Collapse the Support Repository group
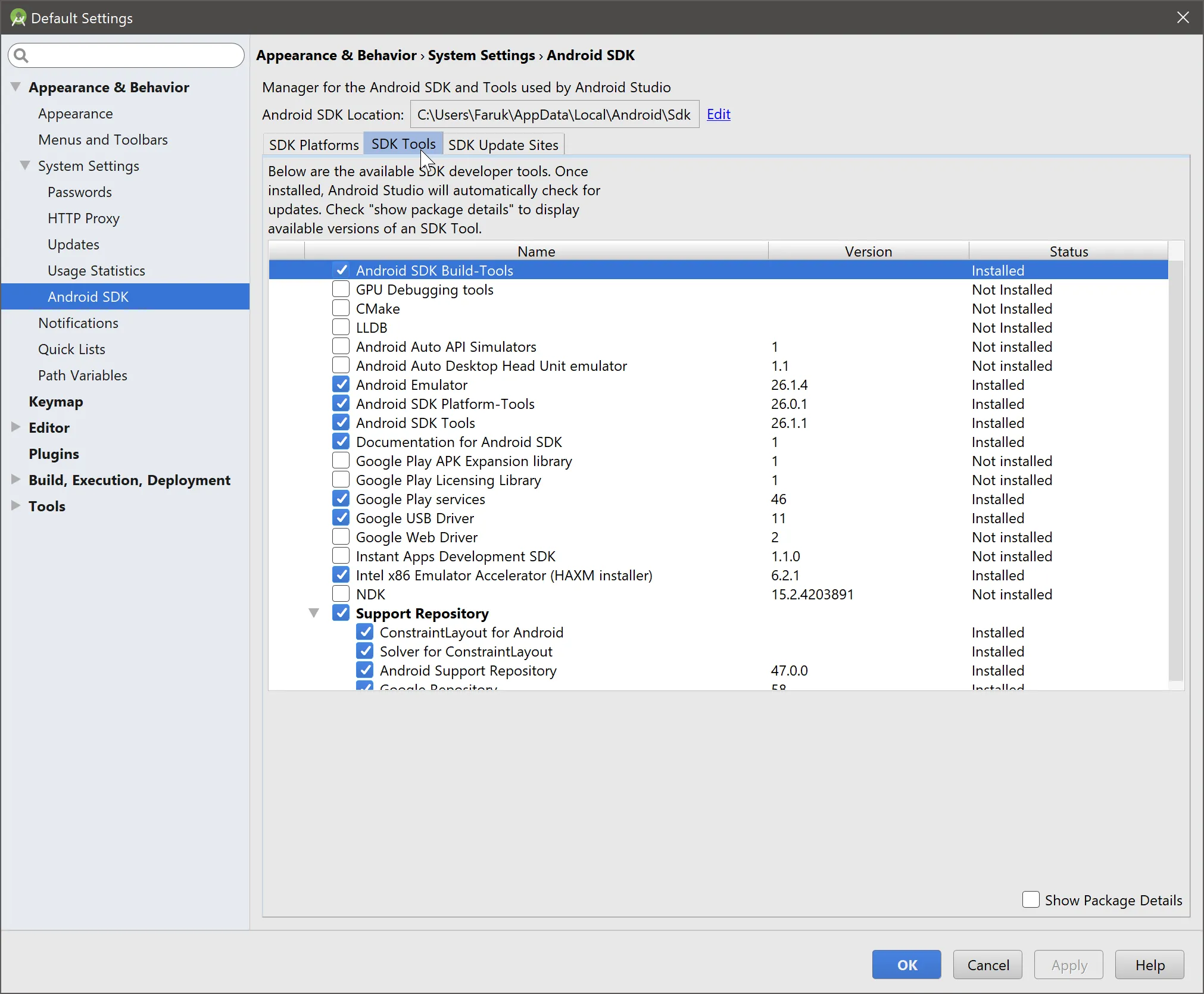Viewport: 1204px width, 994px height. (x=314, y=612)
